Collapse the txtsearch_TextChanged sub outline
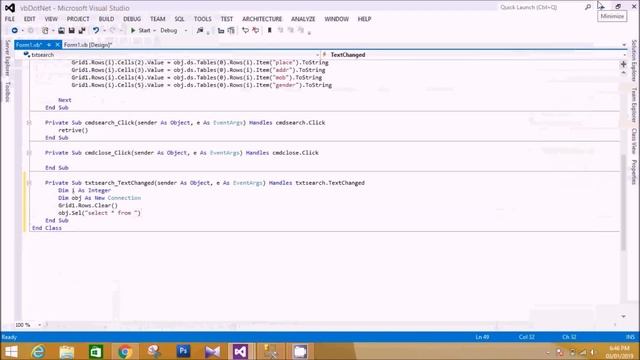640x360 pixels. (x=29, y=183)
